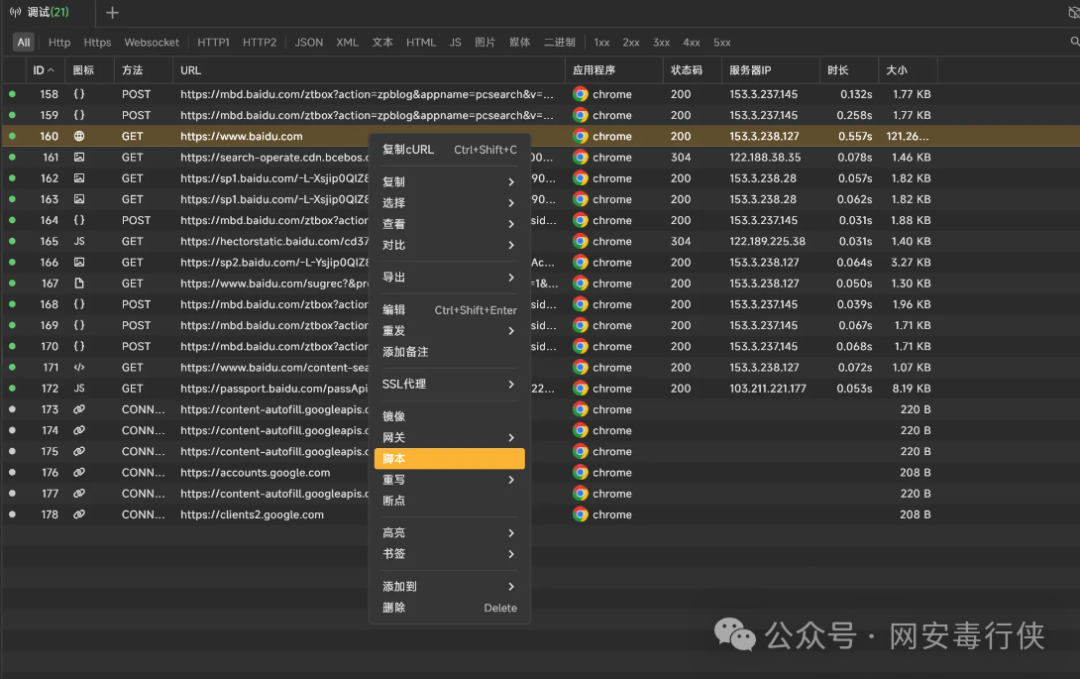Click the chrome icon in row 160
The height and width of the screenshot is (679, 1080).
click(x=581, y=136)
